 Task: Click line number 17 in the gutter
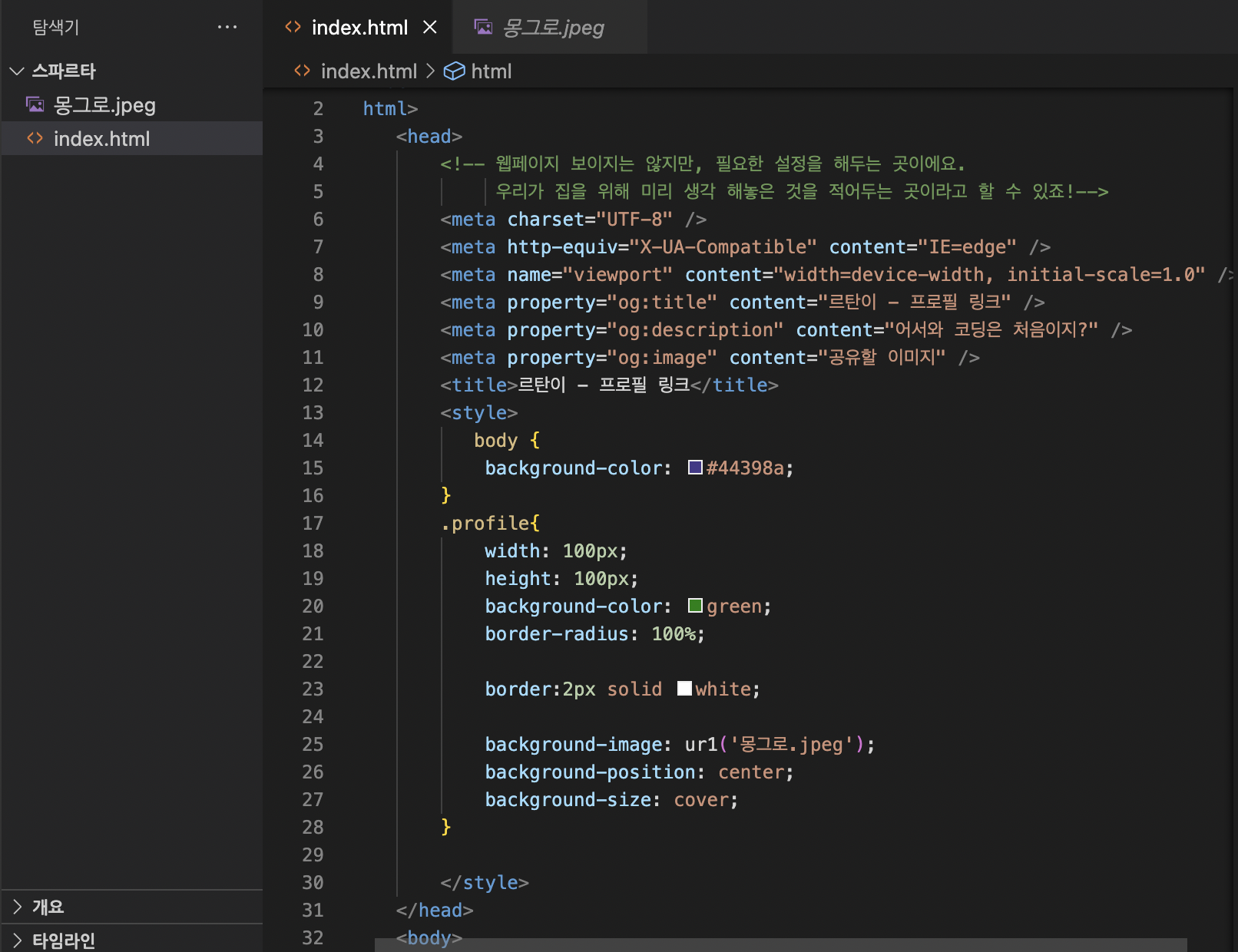pyautogui.click(x=313, y=524)
